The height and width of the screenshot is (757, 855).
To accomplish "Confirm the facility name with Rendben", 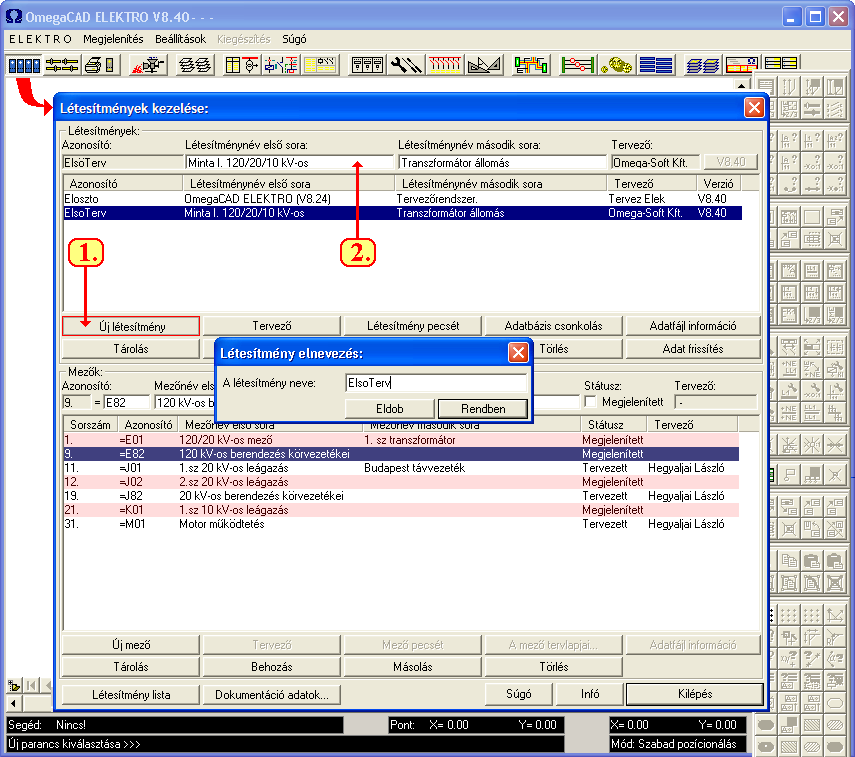I will (x=483, y=408).
